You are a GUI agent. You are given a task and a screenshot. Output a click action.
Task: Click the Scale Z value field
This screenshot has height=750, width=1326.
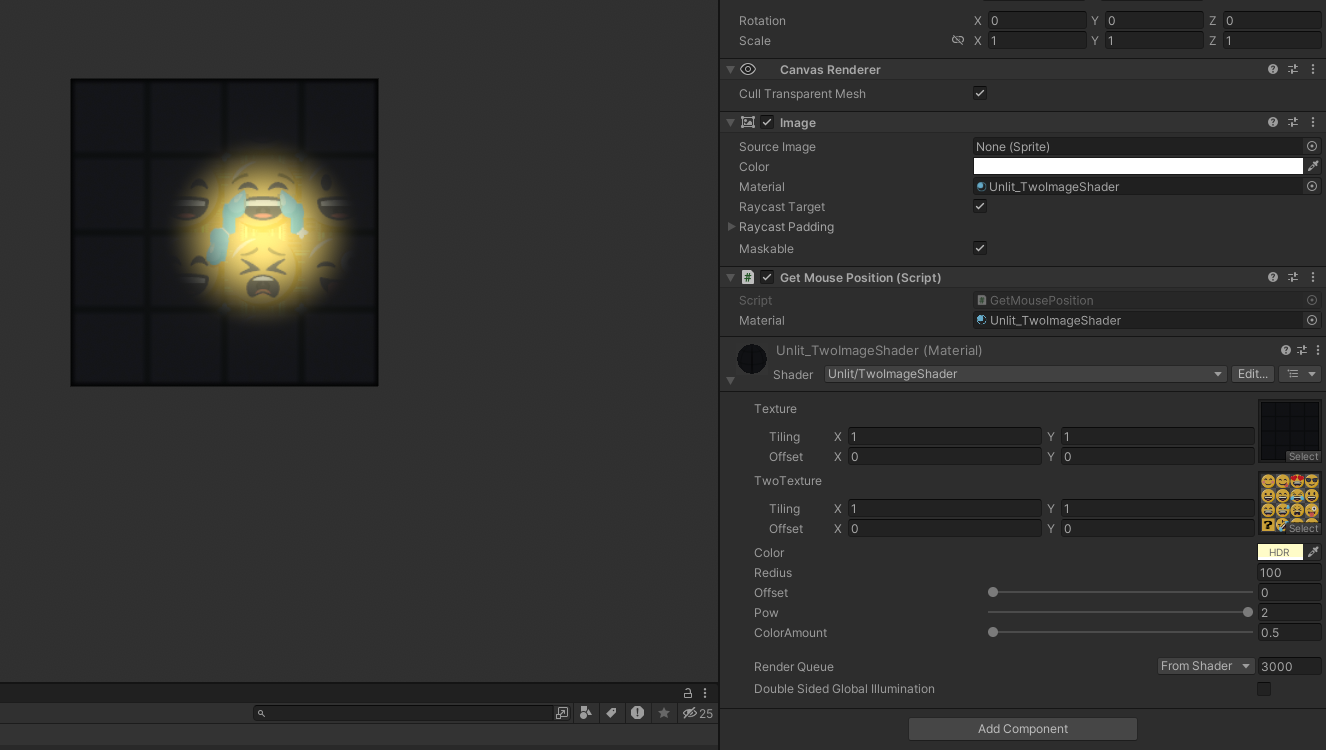pos(1273,41)
